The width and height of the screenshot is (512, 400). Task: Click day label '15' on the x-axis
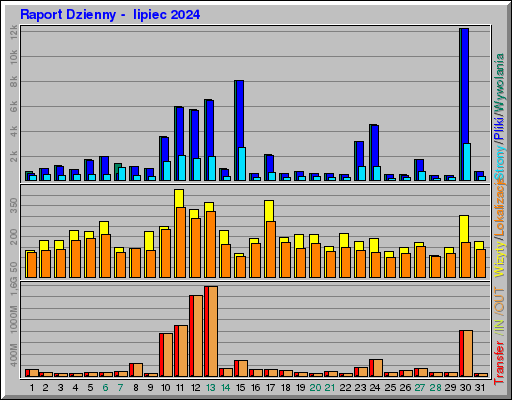[241, 388]
